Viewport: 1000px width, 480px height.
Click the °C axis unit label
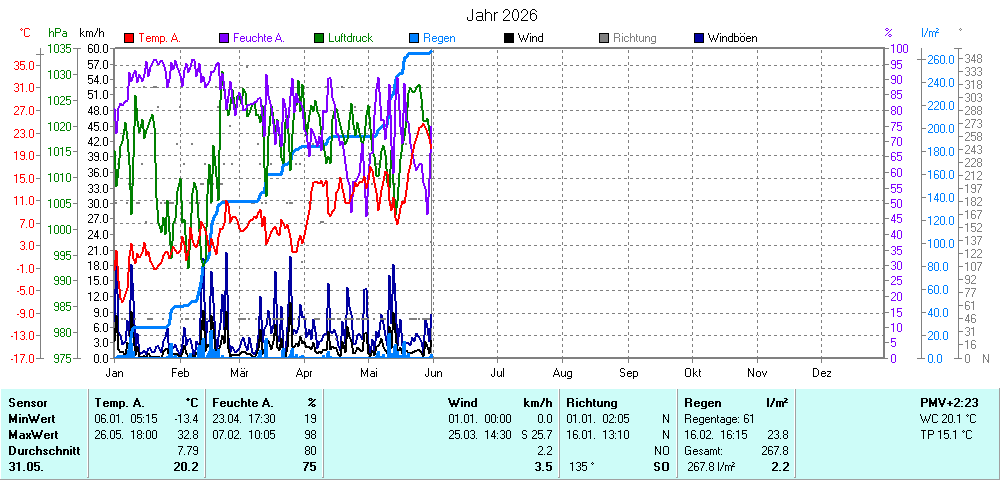point(26,33)
